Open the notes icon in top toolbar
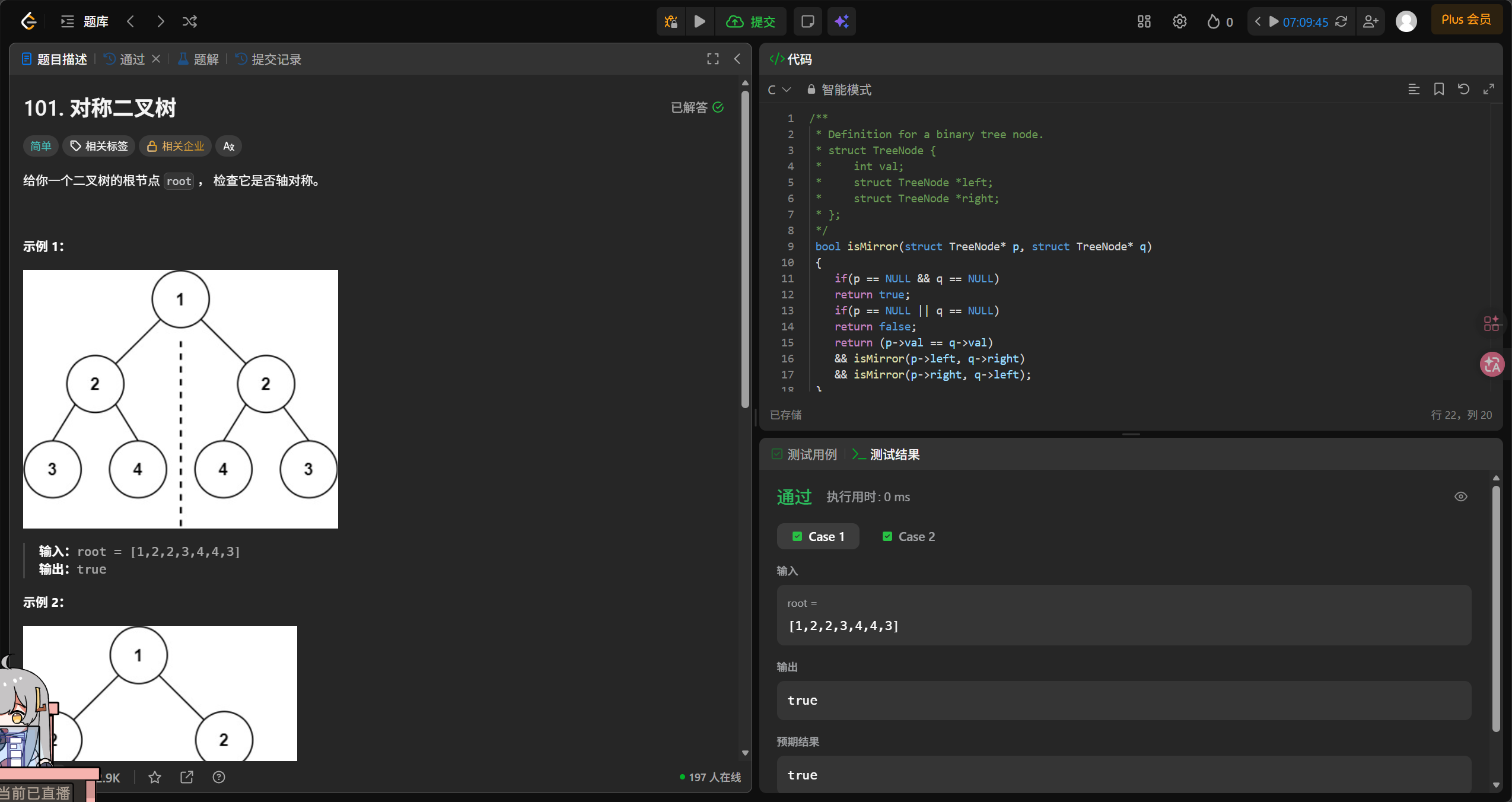Viewport: 1512px width, 802px height. pos(807,22)
